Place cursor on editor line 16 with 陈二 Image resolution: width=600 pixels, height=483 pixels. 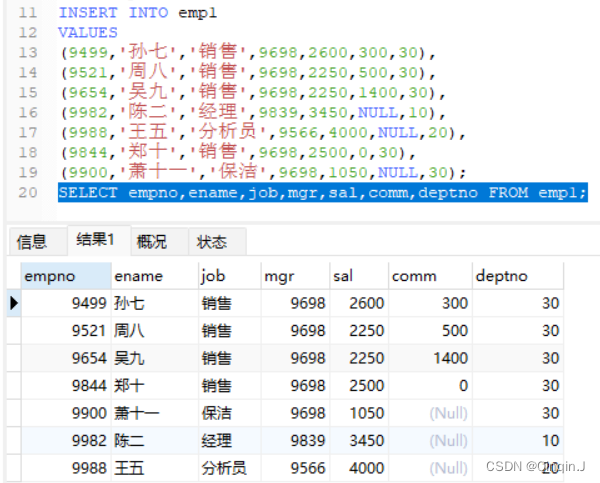[x=253, y=113]
